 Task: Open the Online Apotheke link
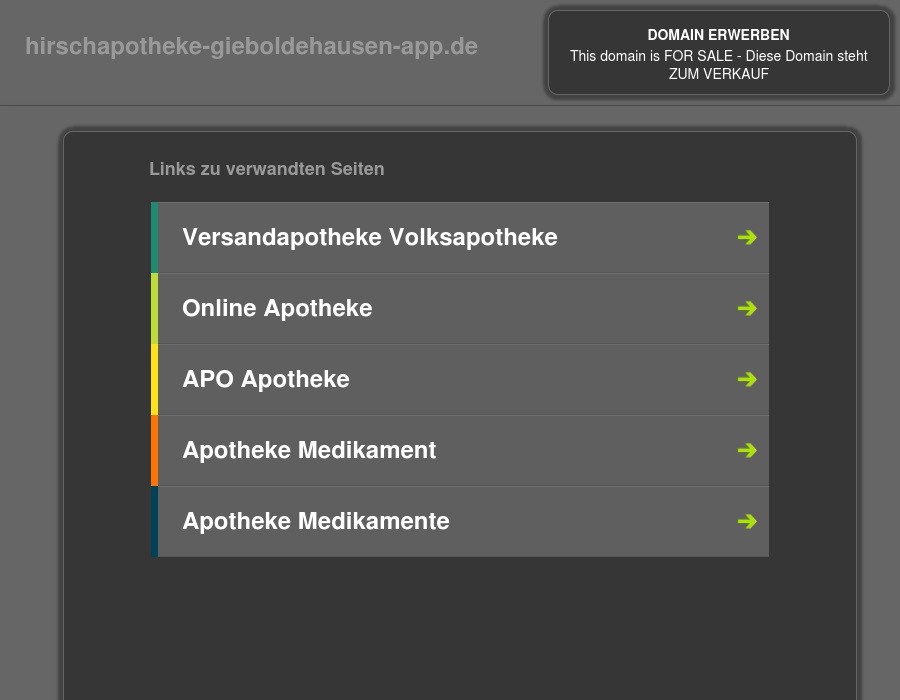pos(277,308)
